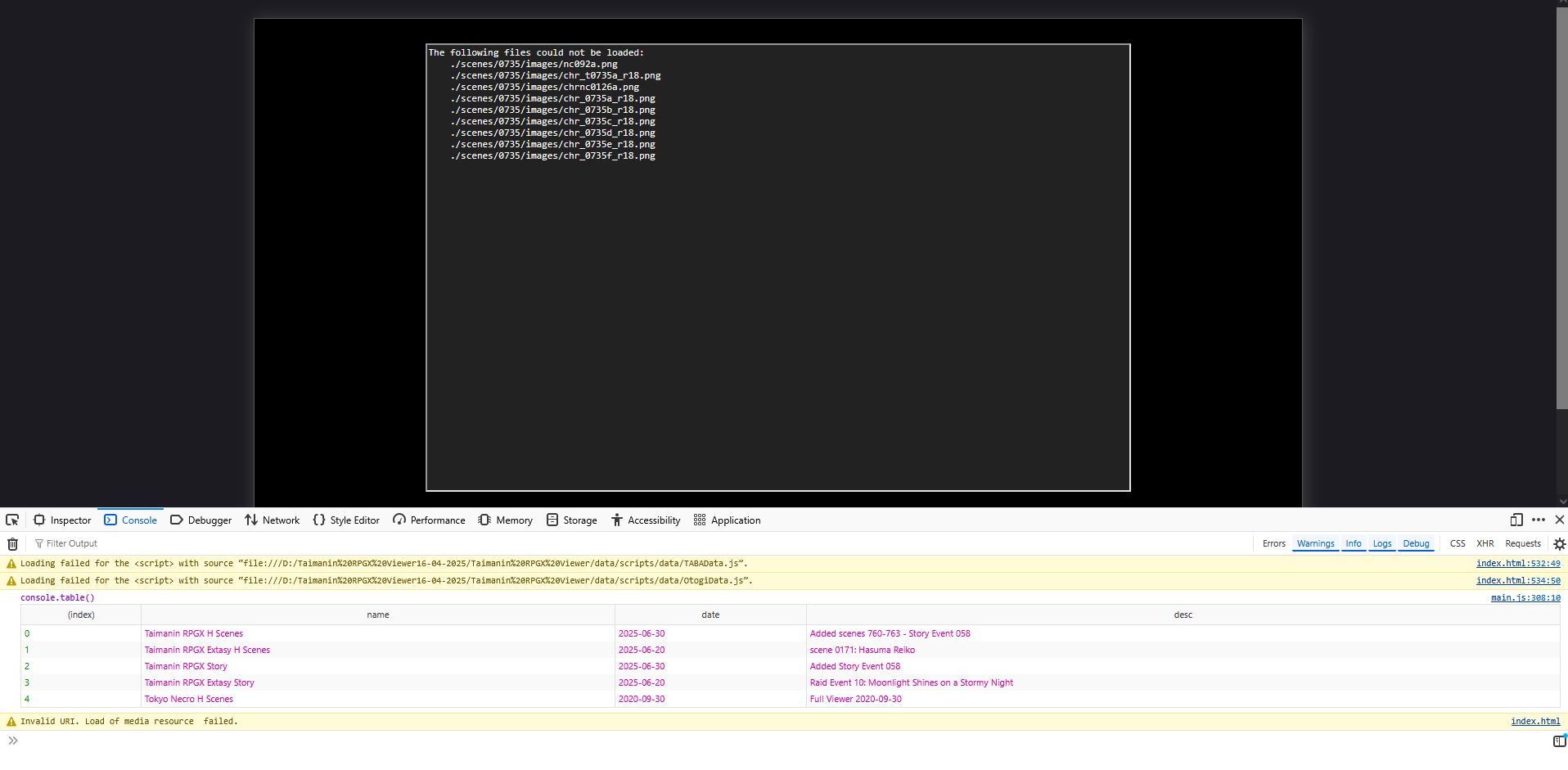Click the desc column header
1568x770 pixels.
(1183, 615)
